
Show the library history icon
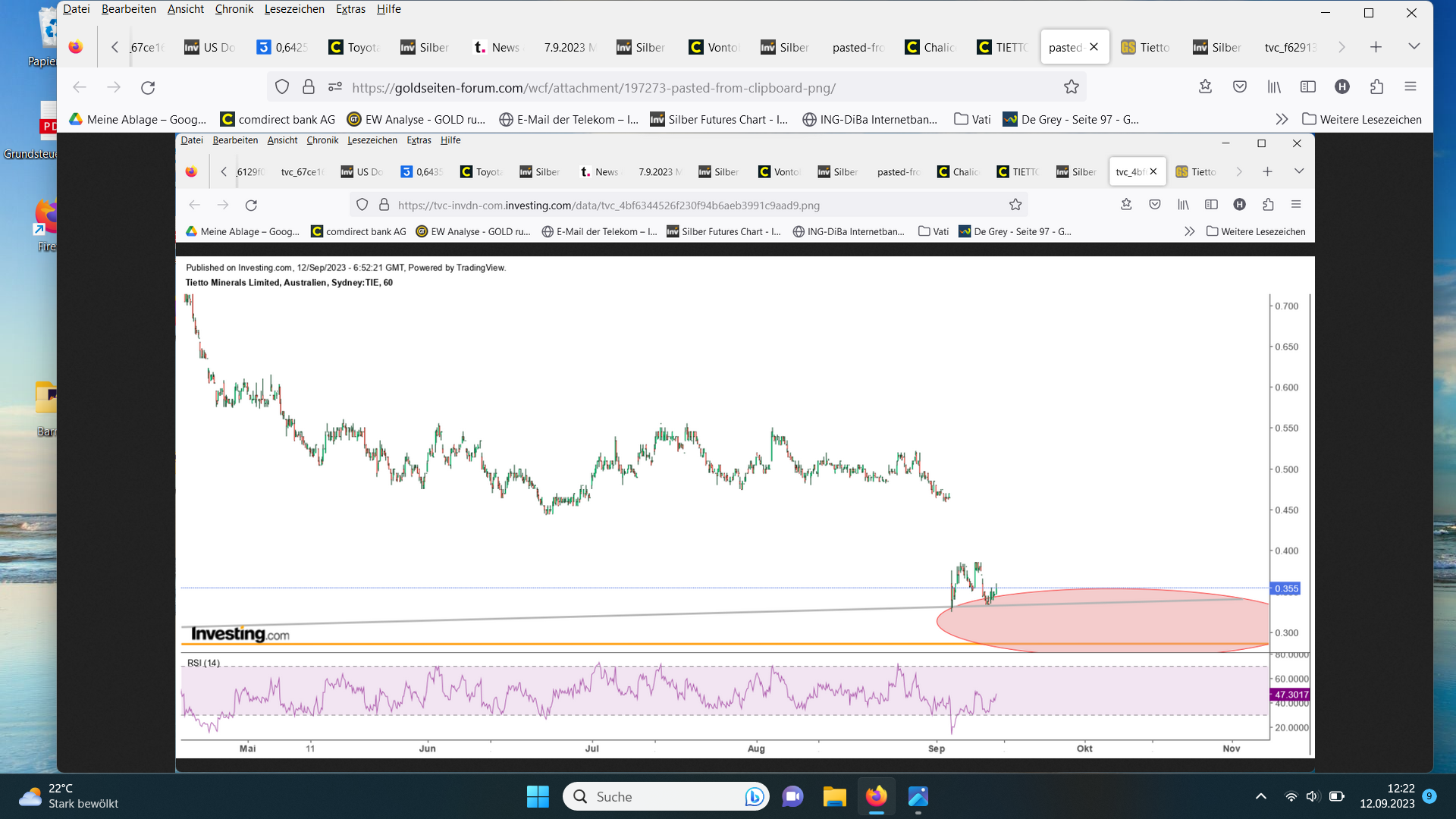[x=1274, y=86]
